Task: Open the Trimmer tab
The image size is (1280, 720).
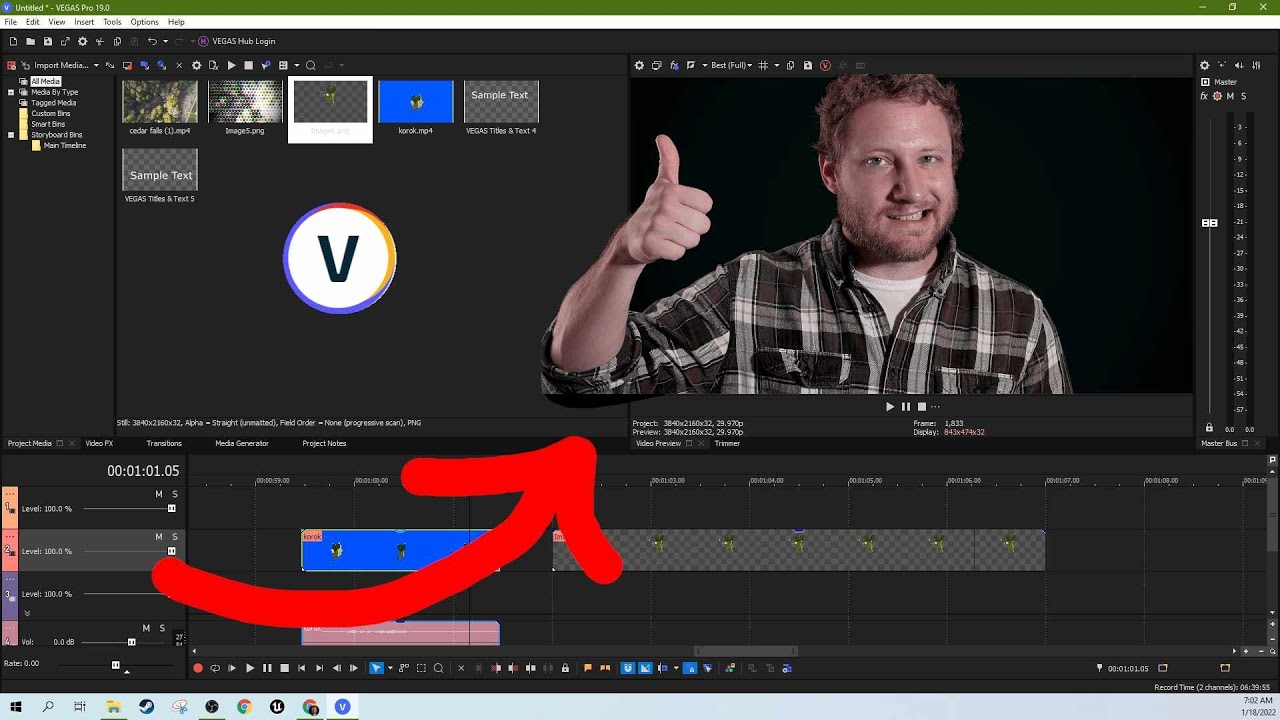Action: pyautogui.click(x=727, y=443)
